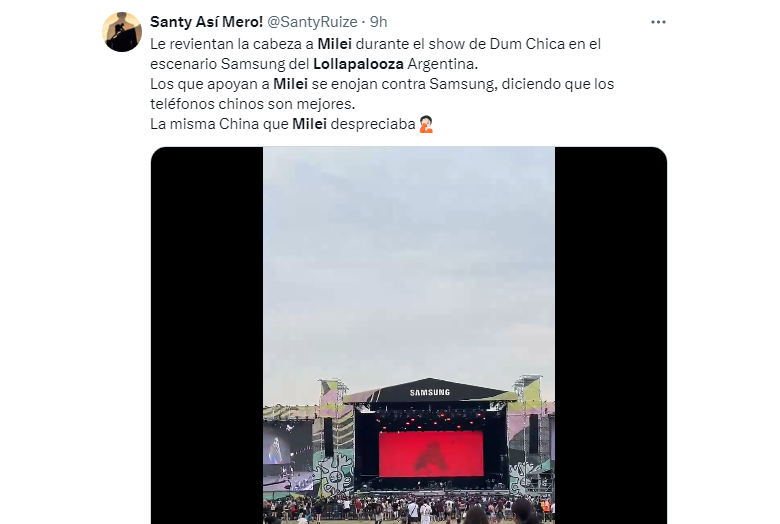Open the @SantyRuize handle link
780x524 pixels.
point(312,22)
